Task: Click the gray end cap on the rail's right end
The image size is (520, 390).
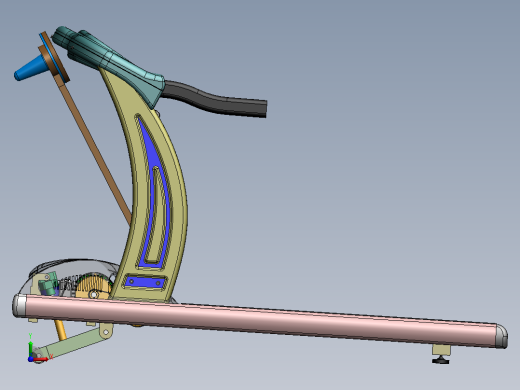Action: coord(502,336)
